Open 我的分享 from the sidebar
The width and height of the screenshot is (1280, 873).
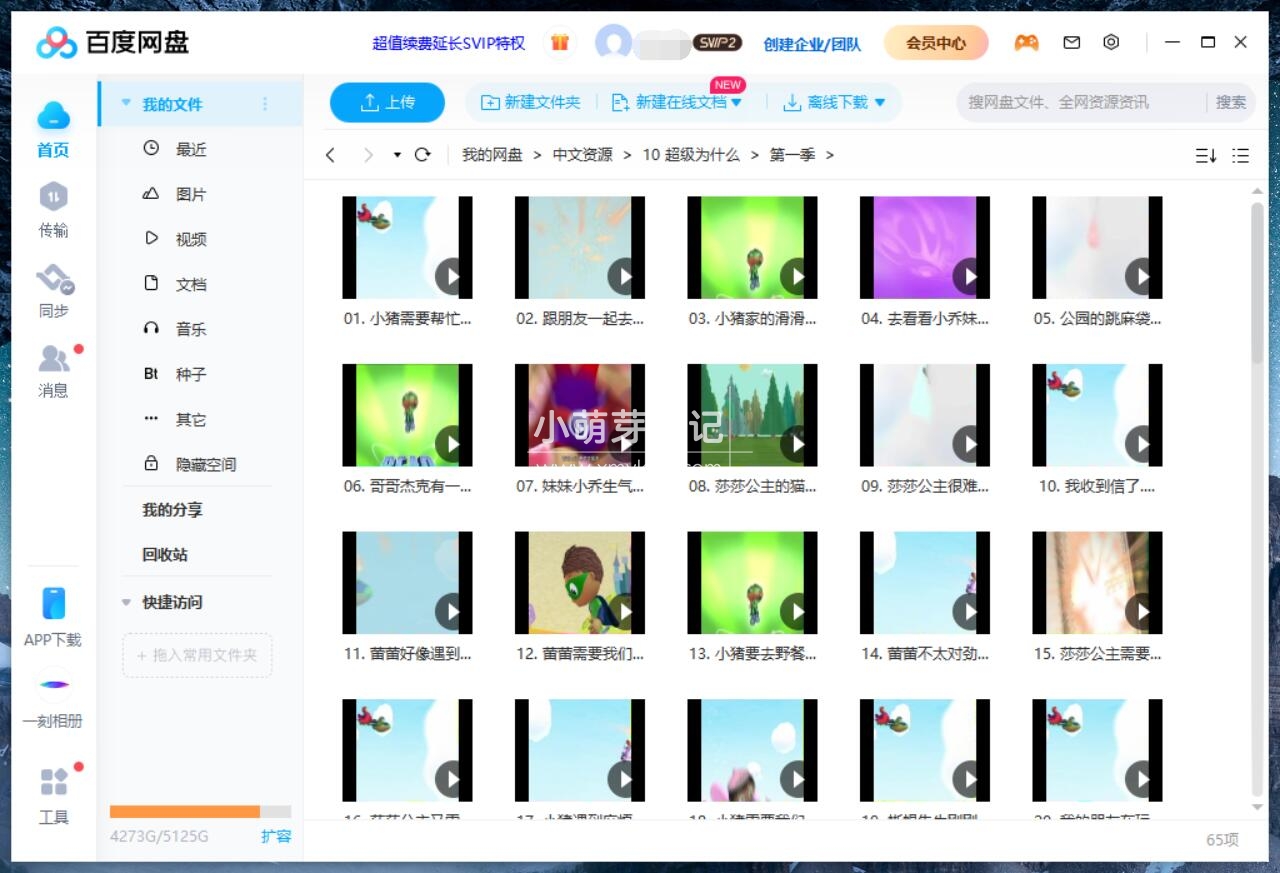coord(171,509)
